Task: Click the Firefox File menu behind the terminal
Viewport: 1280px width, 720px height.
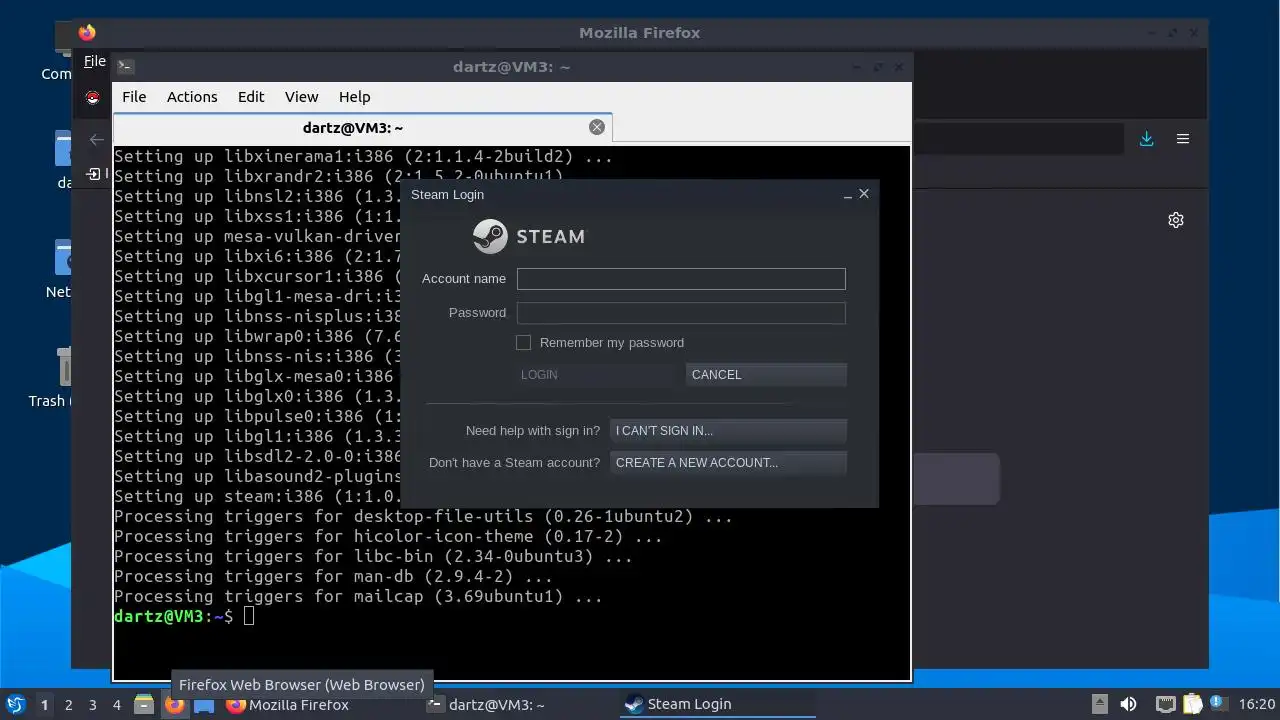Action: (x=95, y=61)
